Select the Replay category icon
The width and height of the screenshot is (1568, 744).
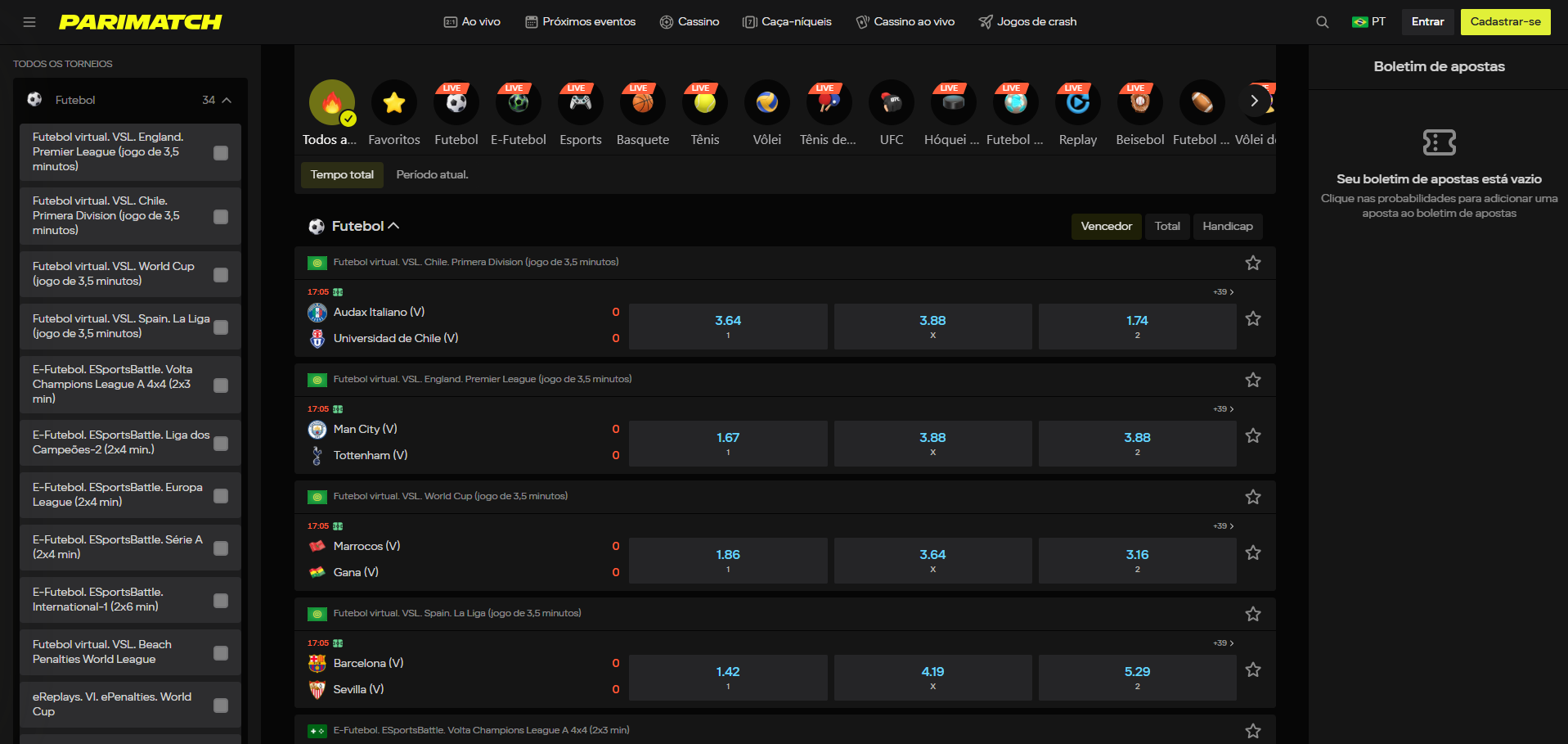[x=1078, y=102]
